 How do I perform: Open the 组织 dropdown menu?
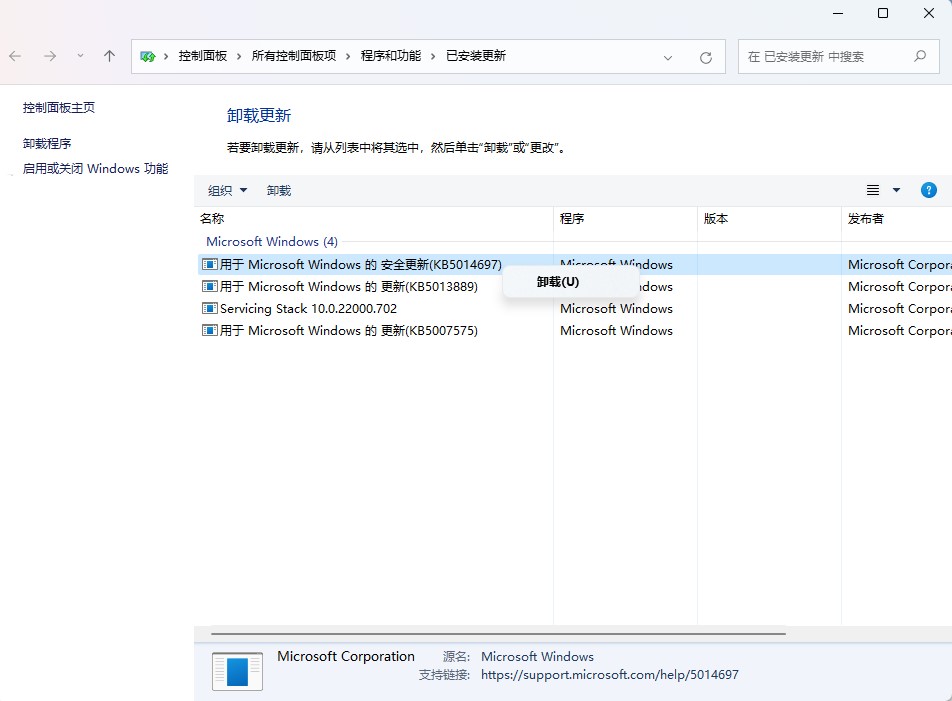coord(228,191)
